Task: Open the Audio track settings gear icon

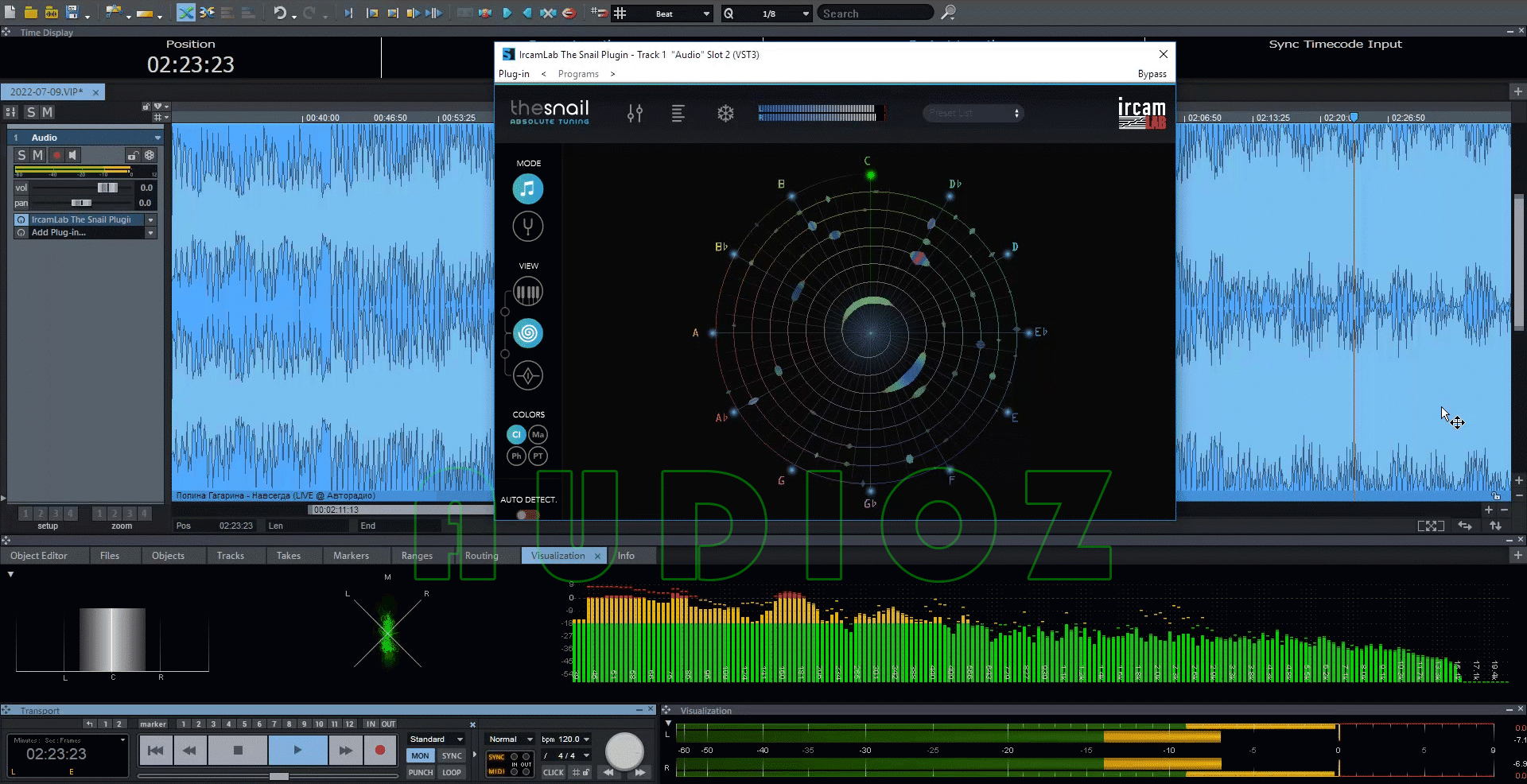Action: [x=150, y=155]
